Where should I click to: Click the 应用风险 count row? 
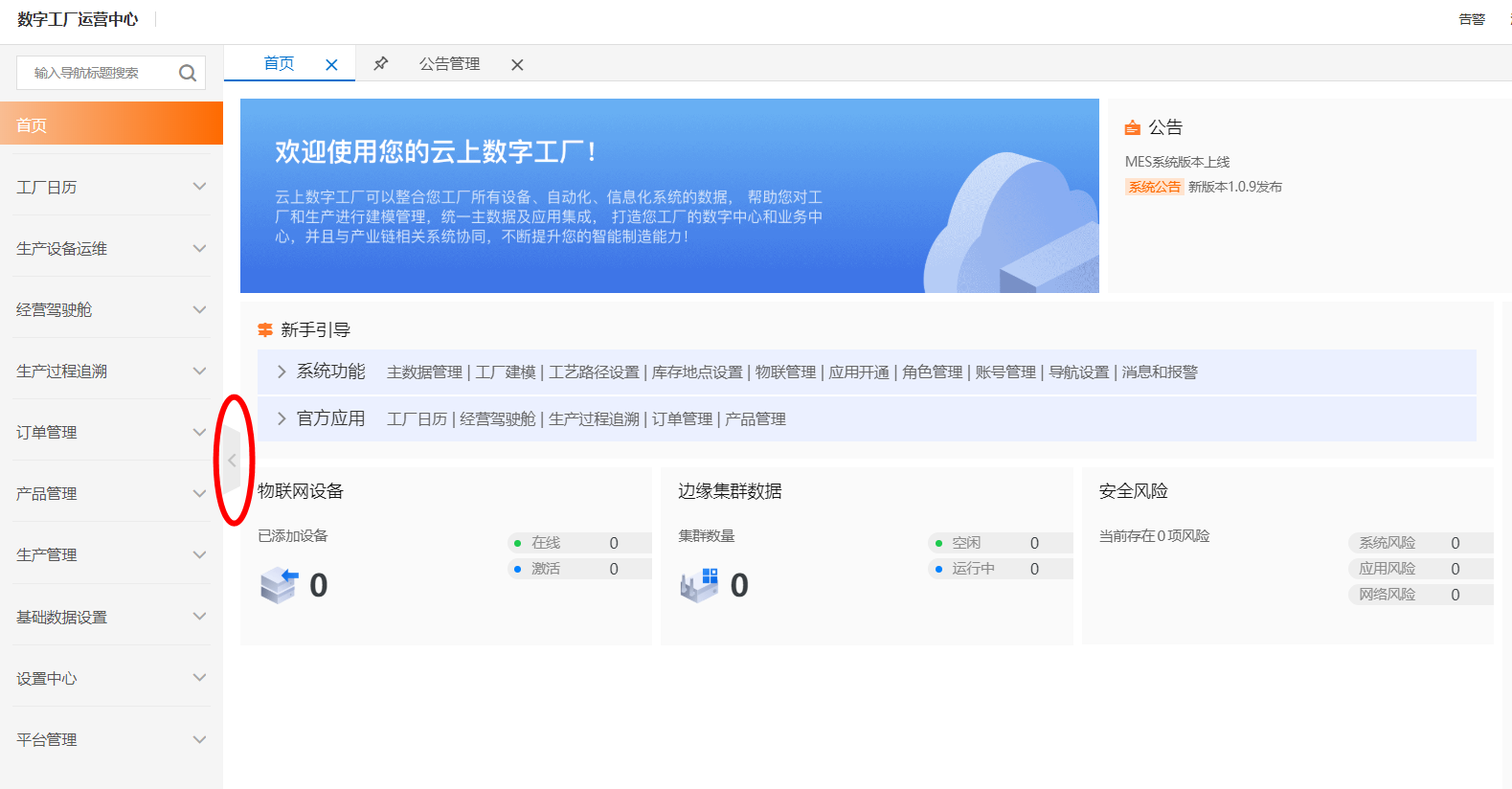coord(1421,569)
